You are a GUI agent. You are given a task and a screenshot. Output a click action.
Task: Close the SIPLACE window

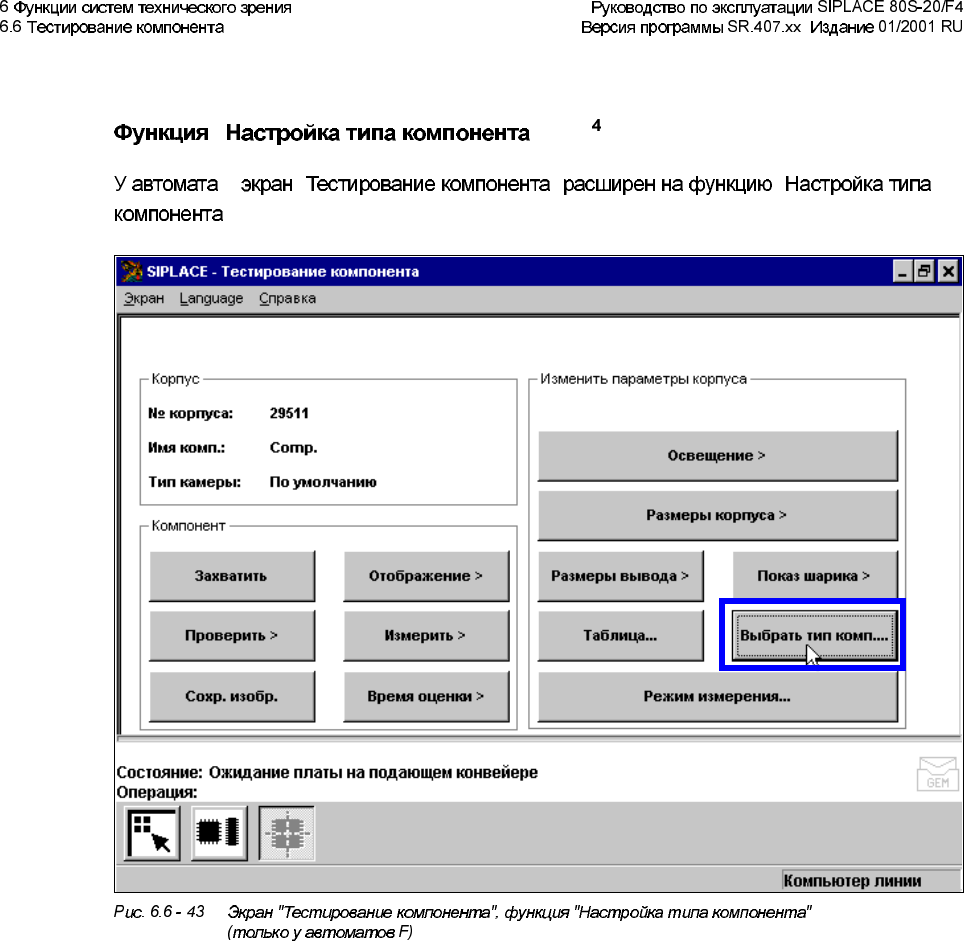[948, 271]
